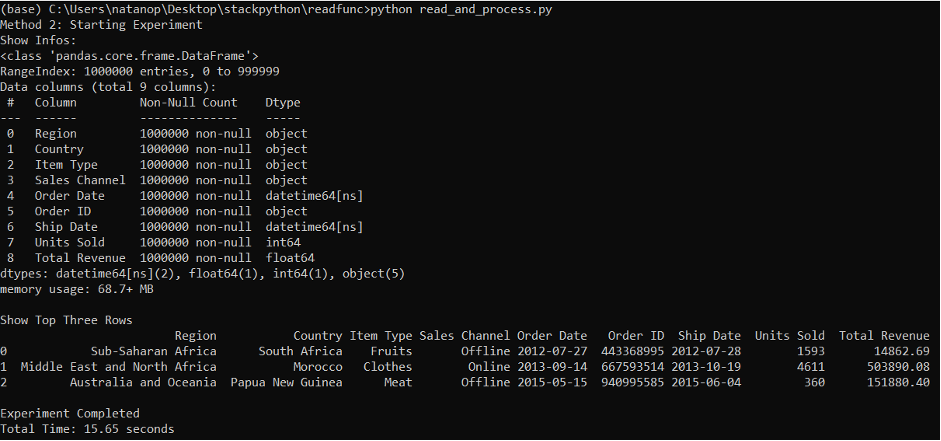Click the 'Units Sold' table header

click(x=790, y=336)
